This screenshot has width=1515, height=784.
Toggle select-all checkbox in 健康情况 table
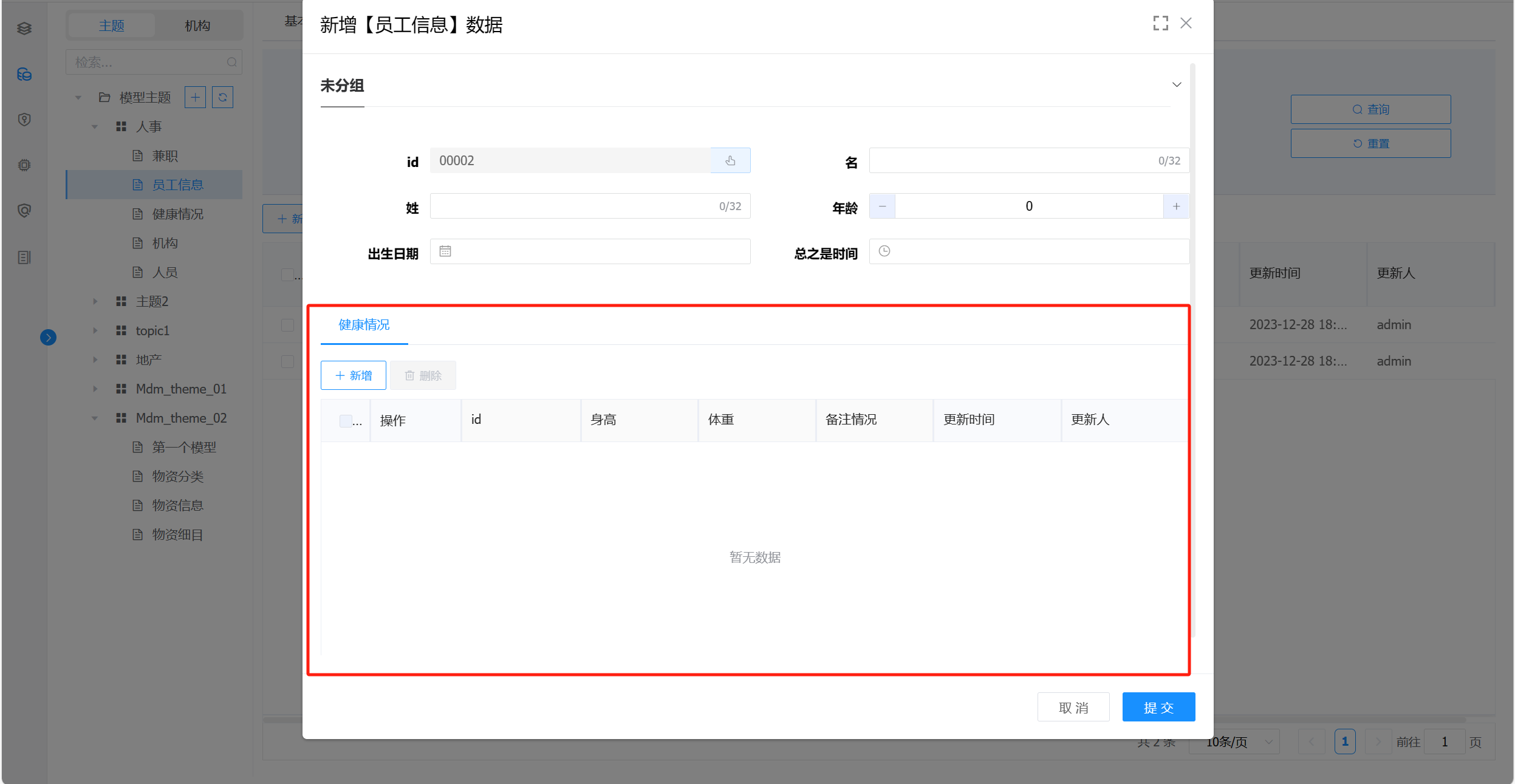[346, 420]
